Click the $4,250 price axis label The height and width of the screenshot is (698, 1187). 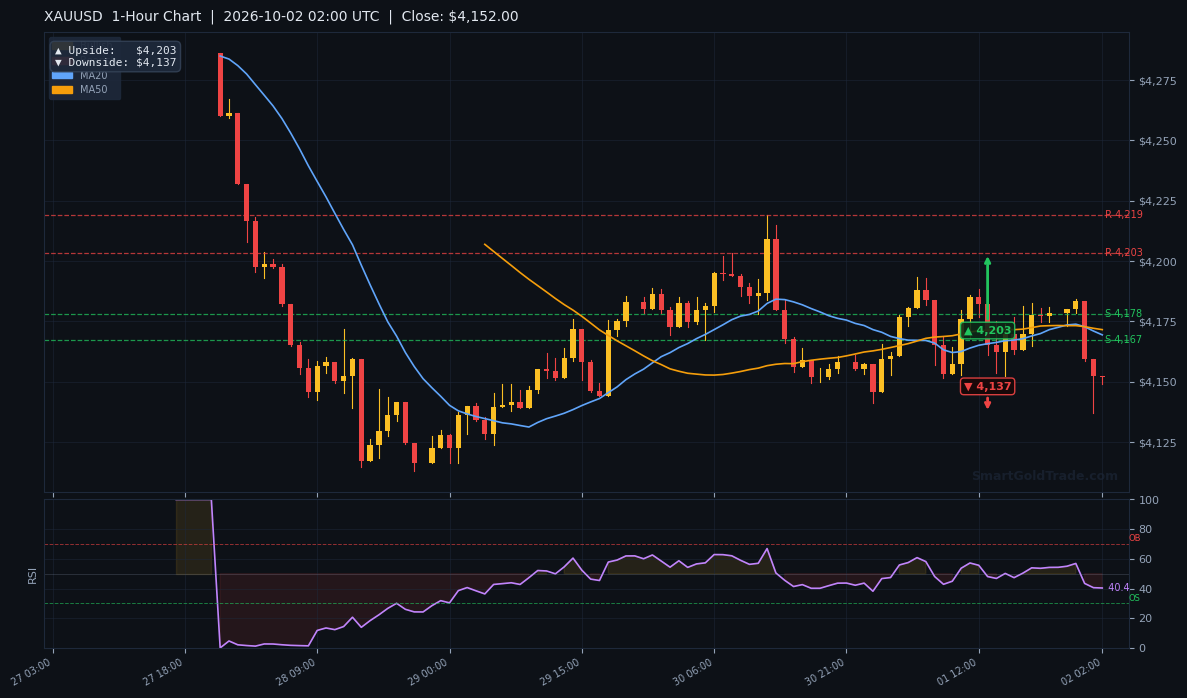[1157, 141]
